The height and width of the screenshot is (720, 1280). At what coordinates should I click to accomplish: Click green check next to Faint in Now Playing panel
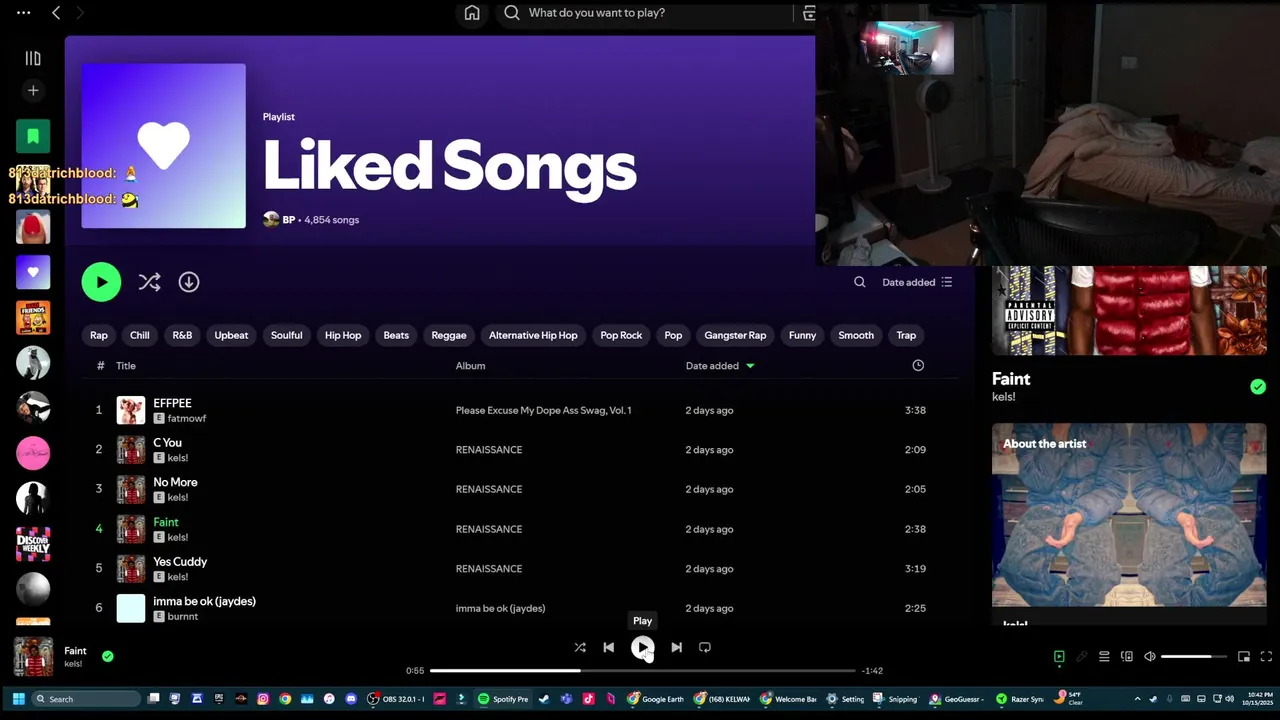(1258, 387)
